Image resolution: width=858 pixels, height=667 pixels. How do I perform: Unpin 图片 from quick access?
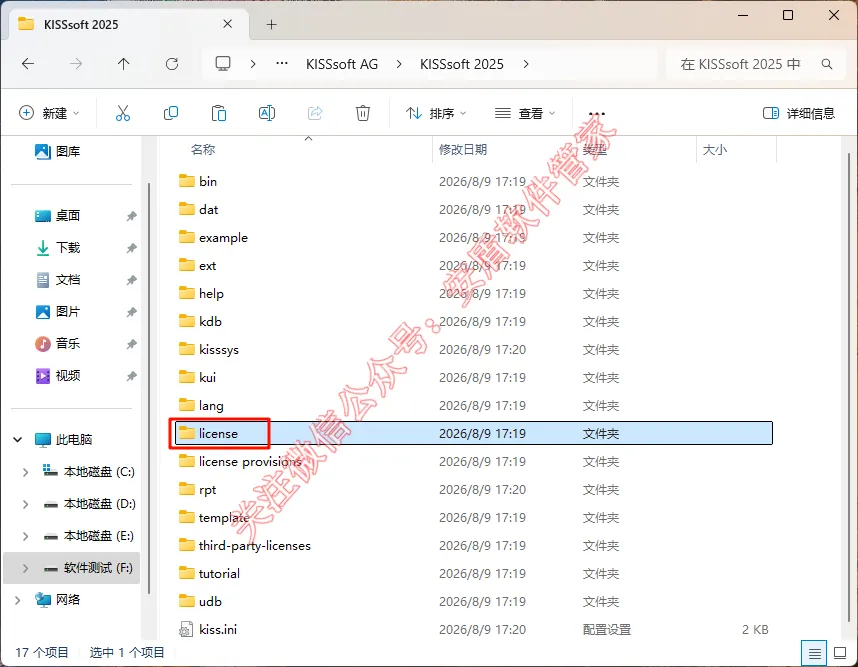point(131,312)
